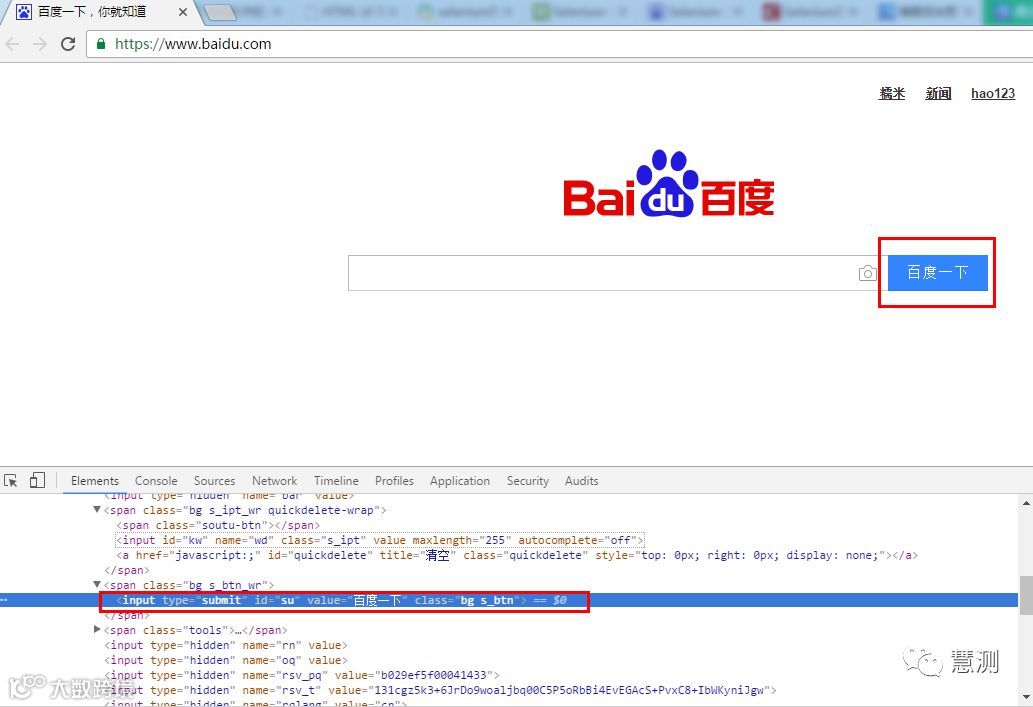Click the camera image-search icon
1033x707 pixels.
pos(868,273)
